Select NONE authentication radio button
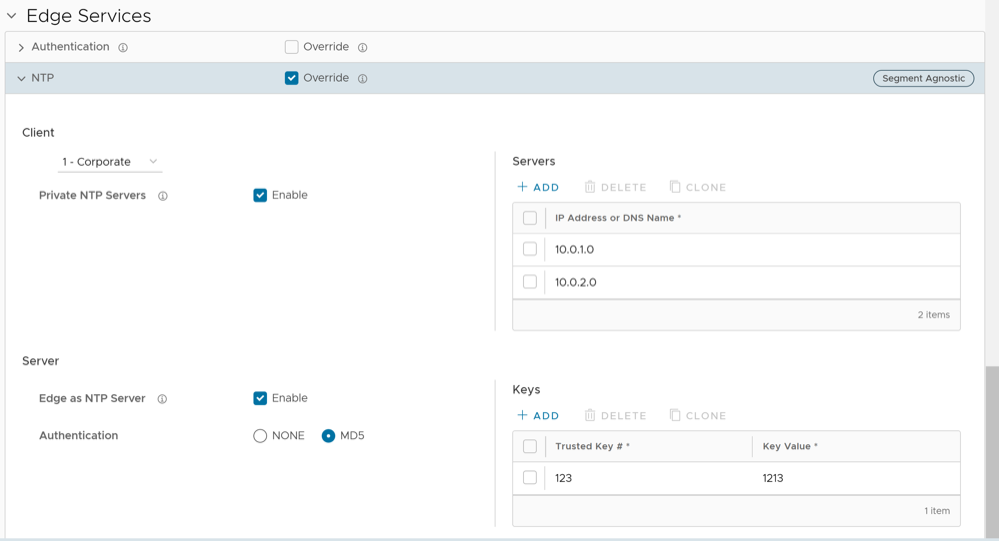 pos(260,436)
